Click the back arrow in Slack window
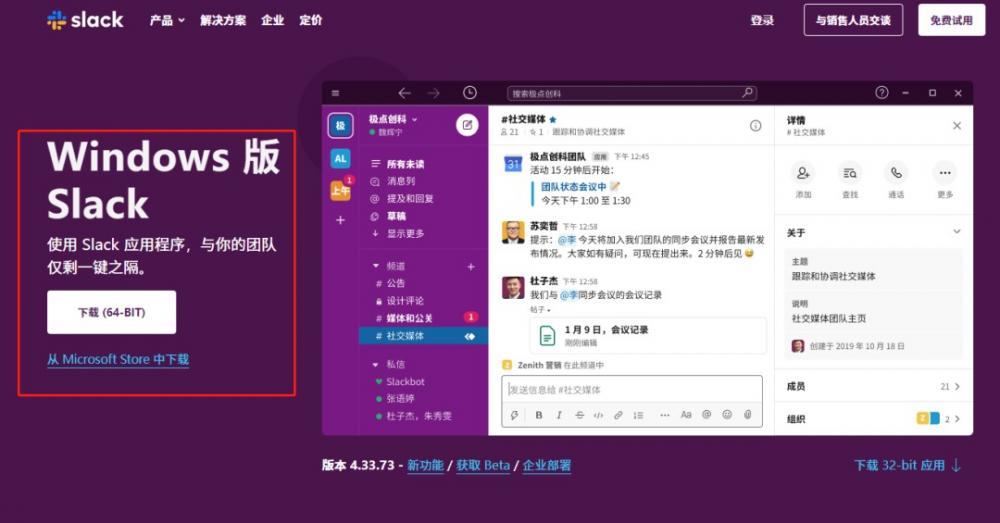This screenshot has width=1000, height=523. [404, 93]
